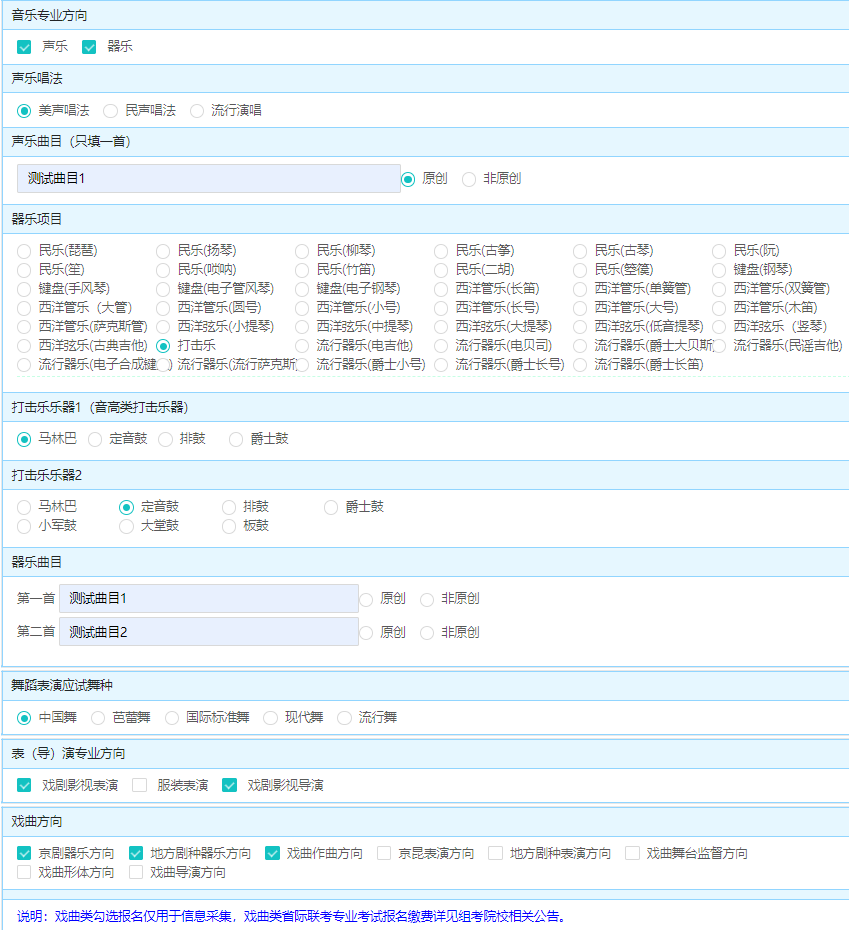
Task: Select 中国舞 dance type
Action: point(24,718)
